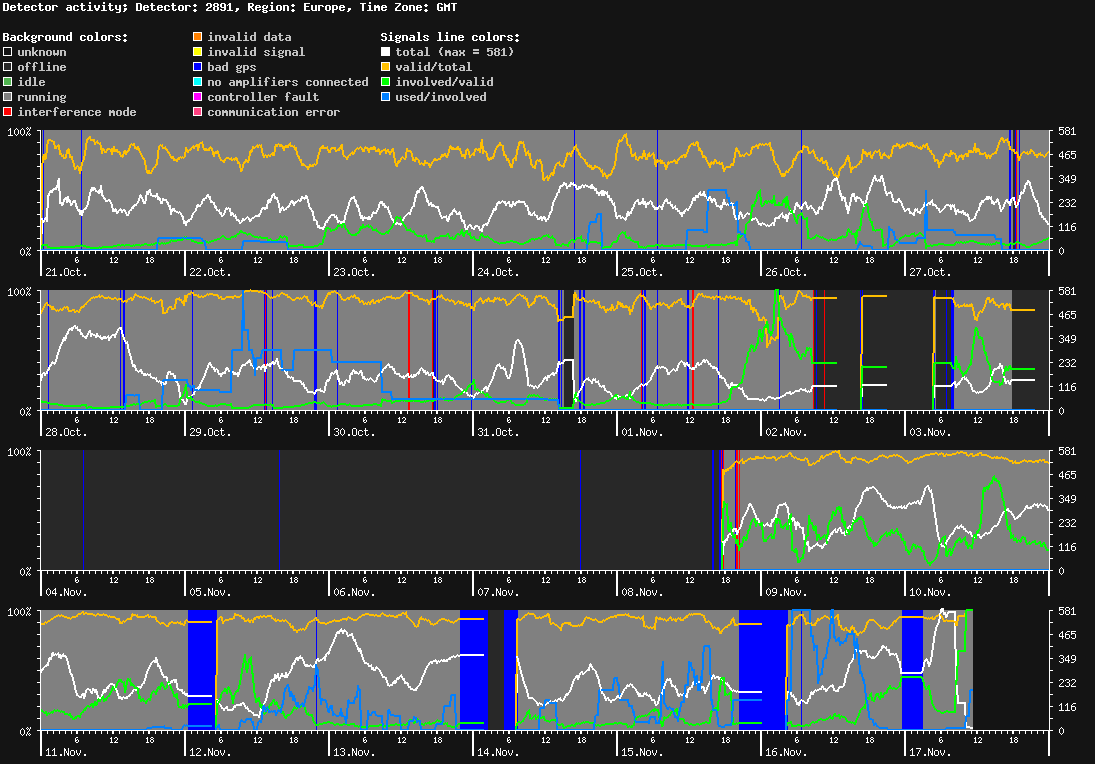Screen dimensions: 1095x764
Task: Click the blue 'bad gps' legend swatch
Action: click(x=197, y=66)
